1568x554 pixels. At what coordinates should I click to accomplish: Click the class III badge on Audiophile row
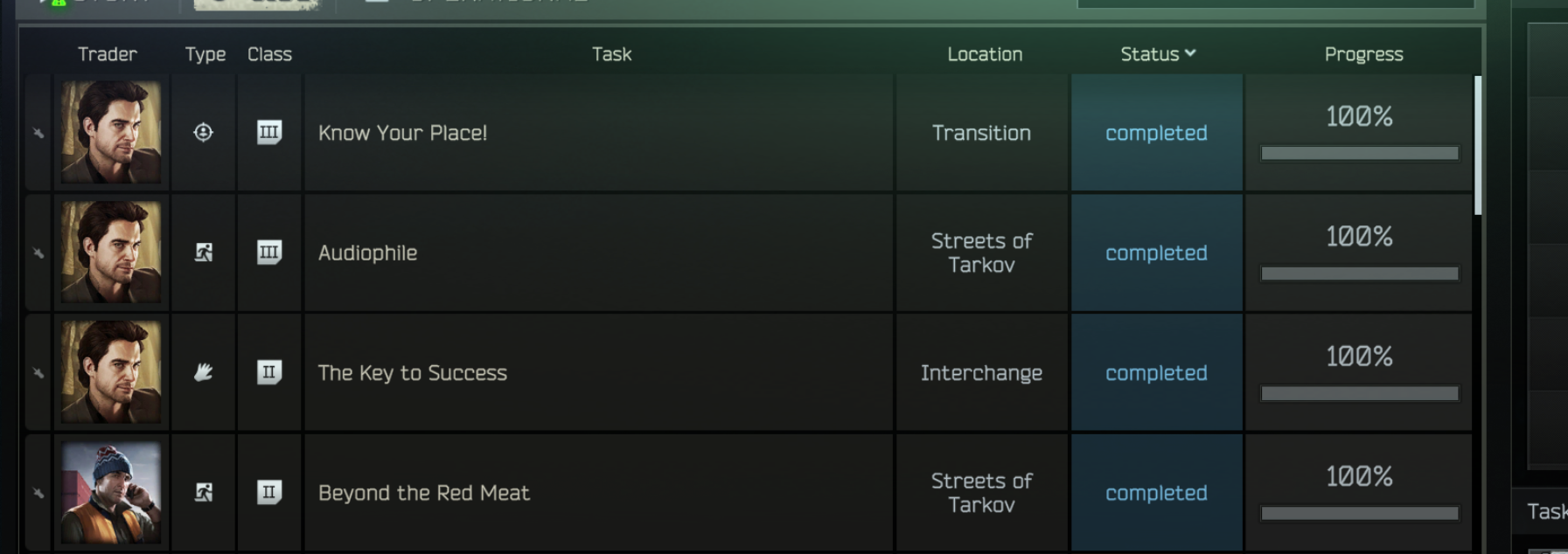pyautogui.click(x=269, y=253)
